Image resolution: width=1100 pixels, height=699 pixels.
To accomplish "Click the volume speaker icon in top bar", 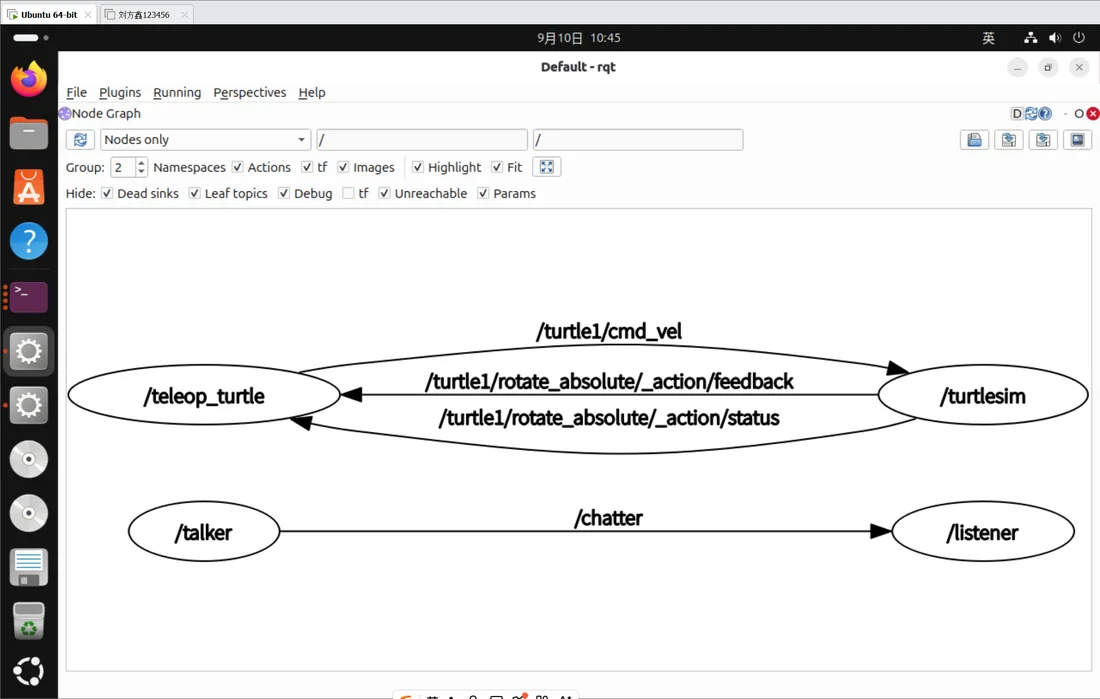I will [1054, 38].
